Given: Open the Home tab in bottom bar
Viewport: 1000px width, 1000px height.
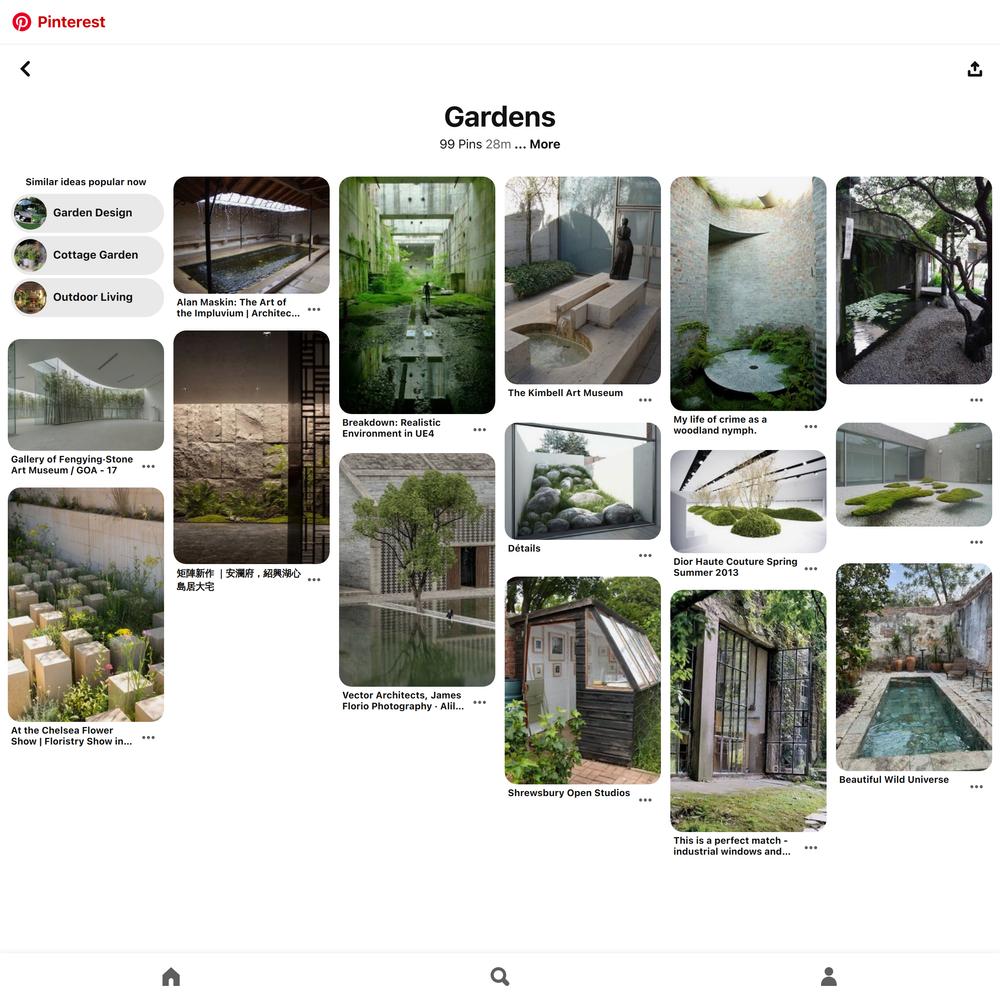Looking at the screenshot, I should click(171, 976).
